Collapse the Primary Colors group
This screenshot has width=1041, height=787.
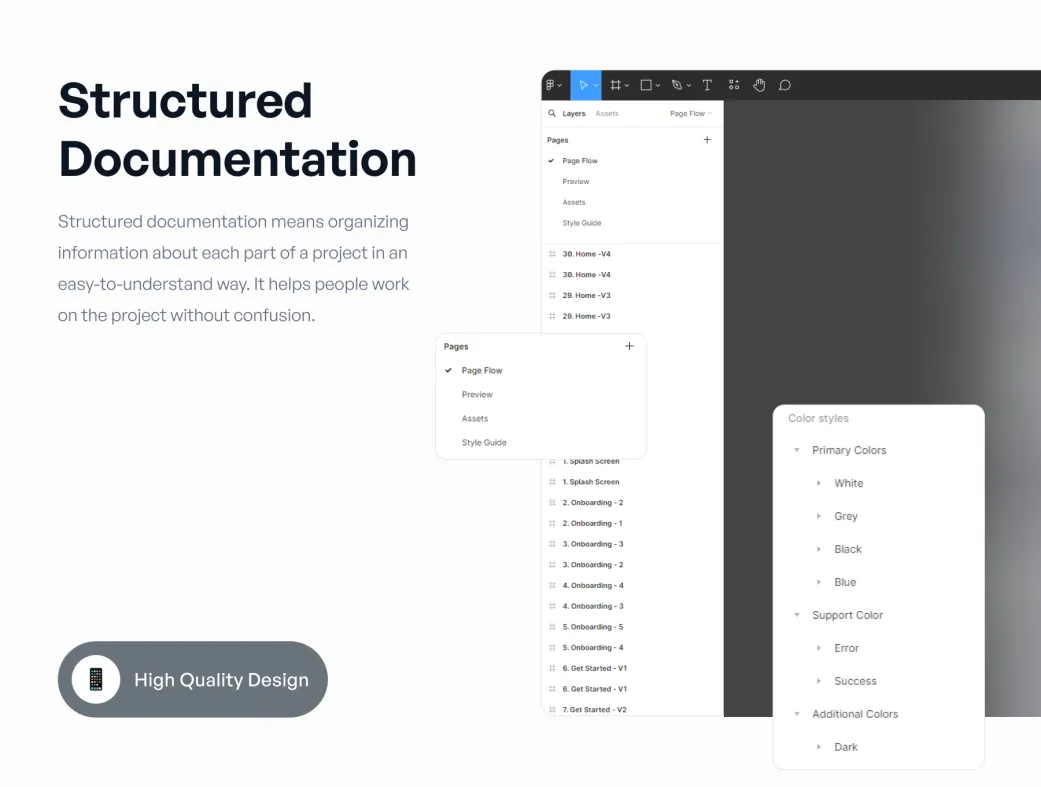pyautogui.click(x=797, y=450)
